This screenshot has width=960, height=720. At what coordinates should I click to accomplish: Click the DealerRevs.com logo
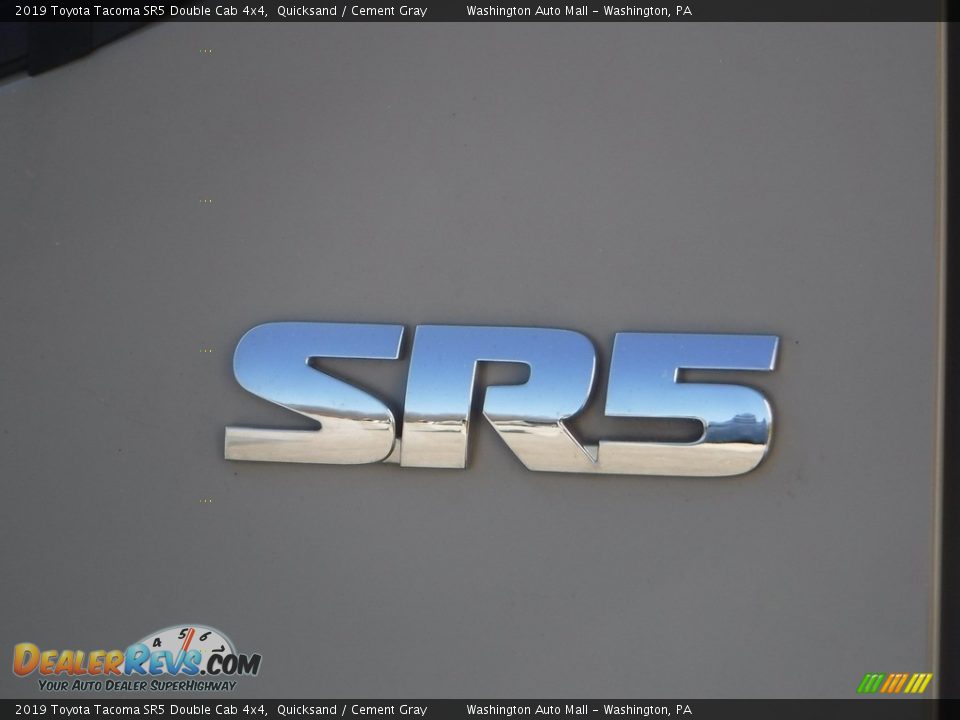137,659
